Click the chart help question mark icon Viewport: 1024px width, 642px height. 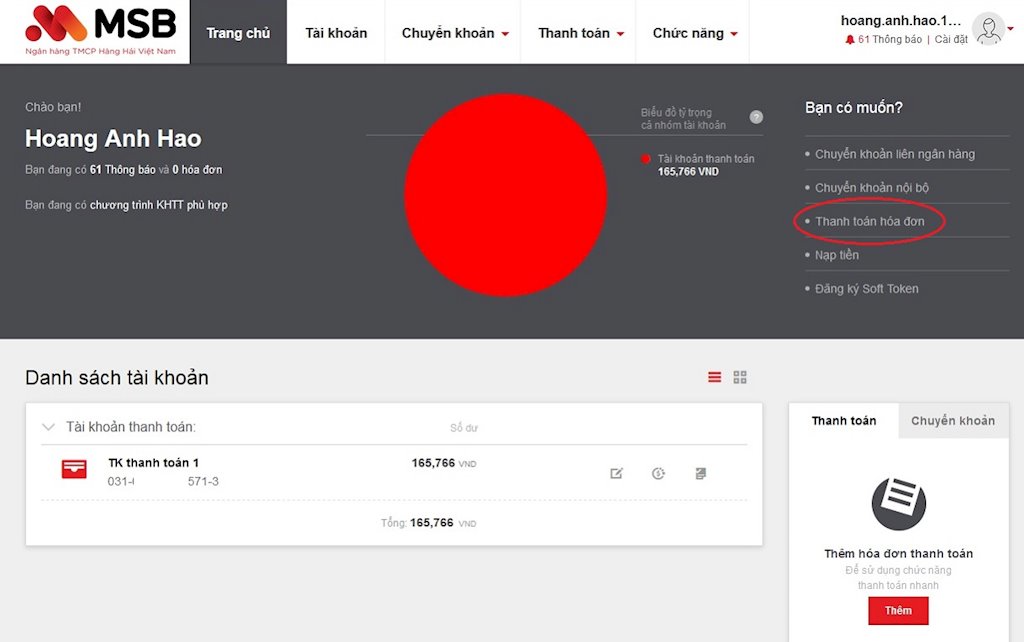coord(756,117)
